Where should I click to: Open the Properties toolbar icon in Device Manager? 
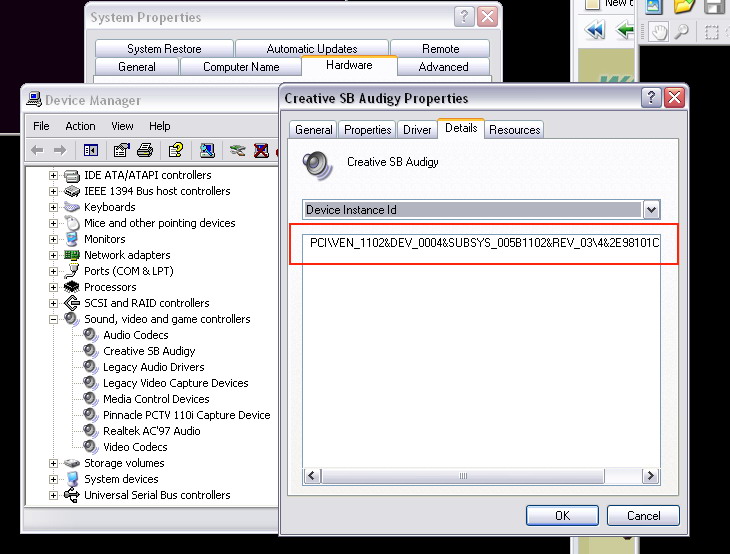[122, 150]
